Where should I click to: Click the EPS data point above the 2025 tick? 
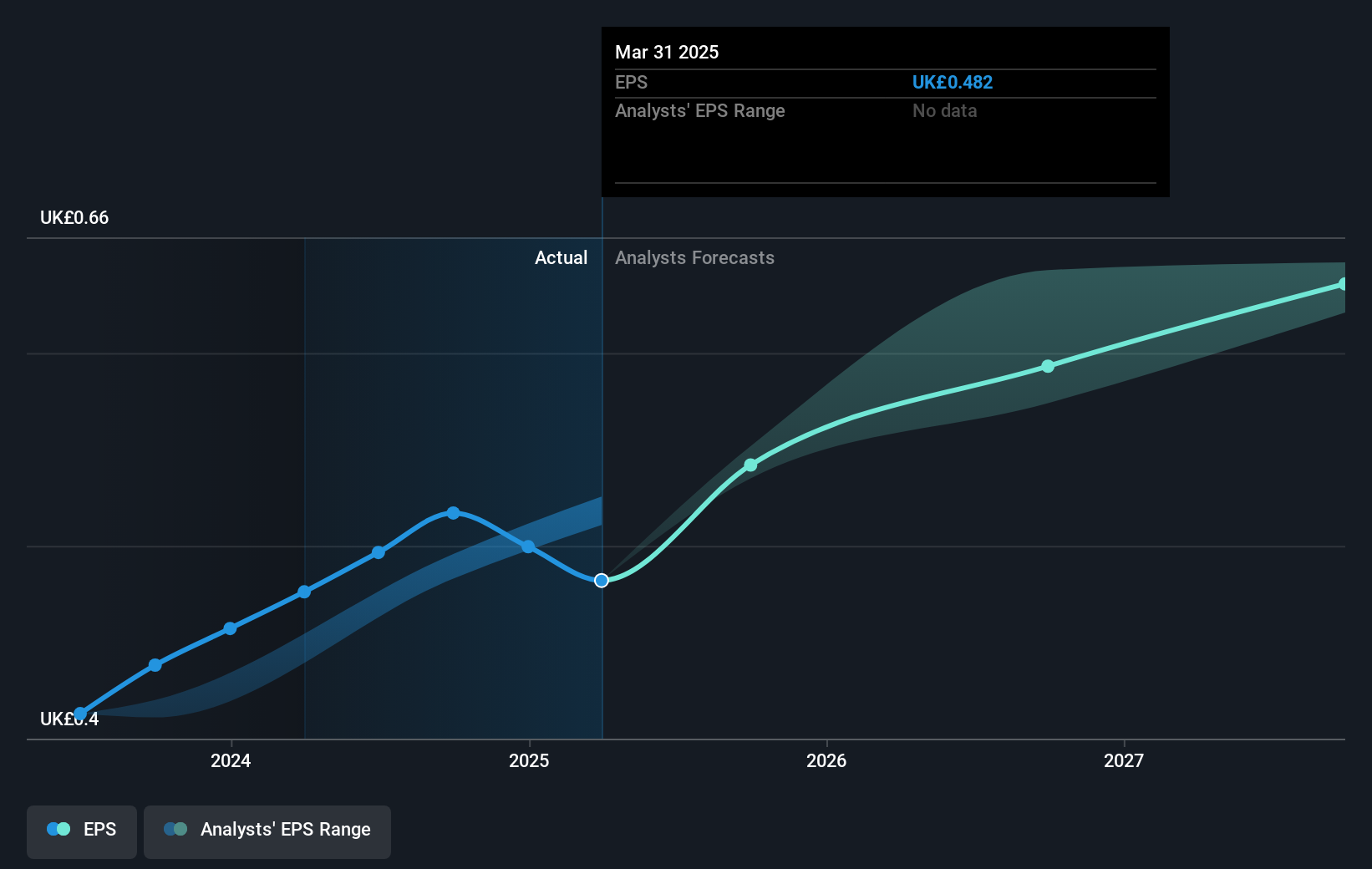(528, 546)
